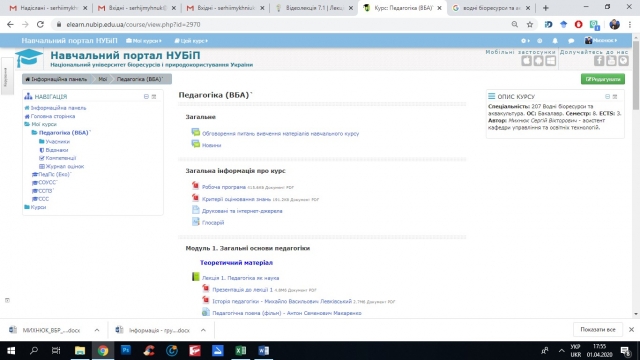Open Головна сторінка in the navigation

[53, 116]
